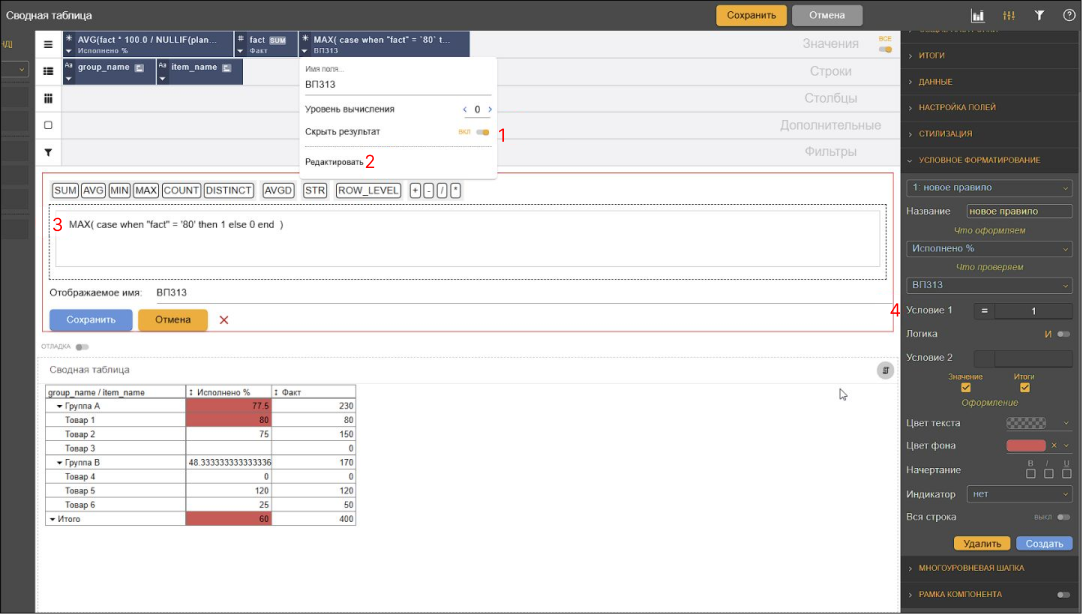Collapse the Группа A row
This screenshot has width=1082, height=614.
[x=59, y=406]
